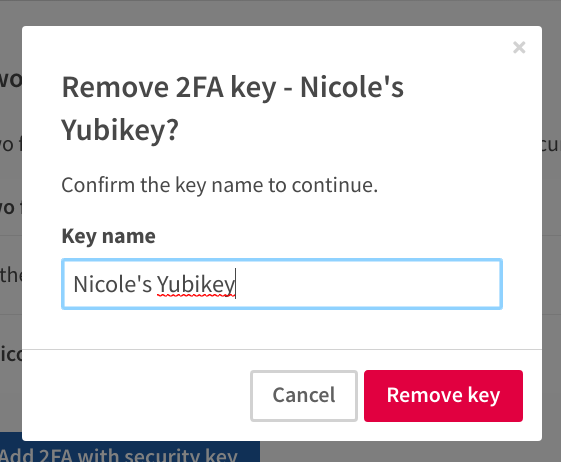The image size is (561, 462).
Task: Click the word Nicole's inside the input
Action: coord(113,284)
